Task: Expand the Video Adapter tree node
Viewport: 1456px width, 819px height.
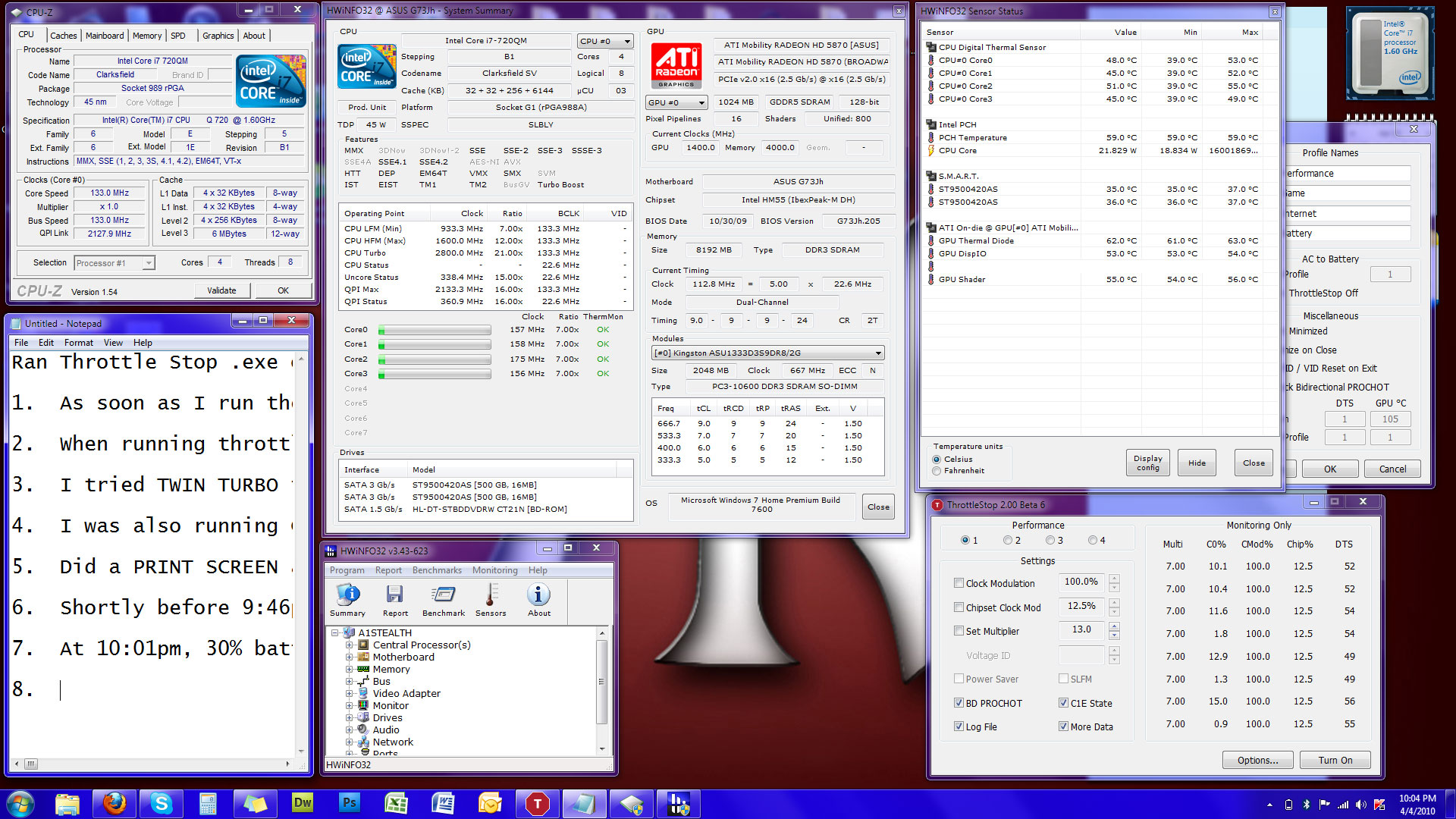Action: click(350, 693)
